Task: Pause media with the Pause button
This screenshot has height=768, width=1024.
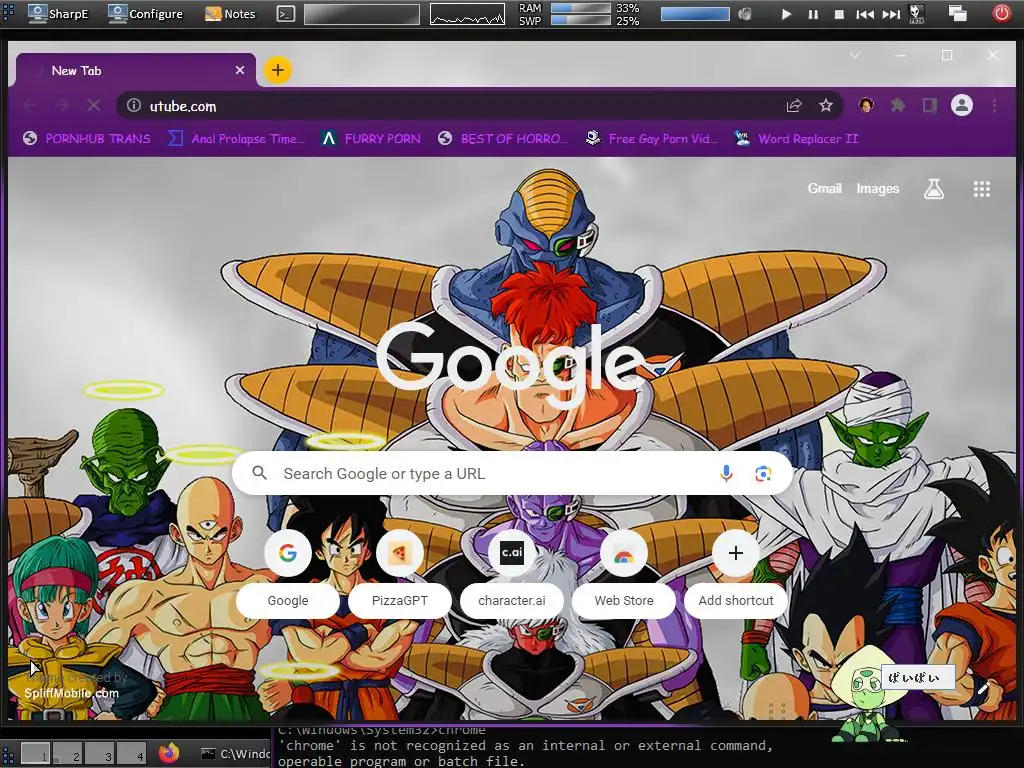Action: [813, 14]
